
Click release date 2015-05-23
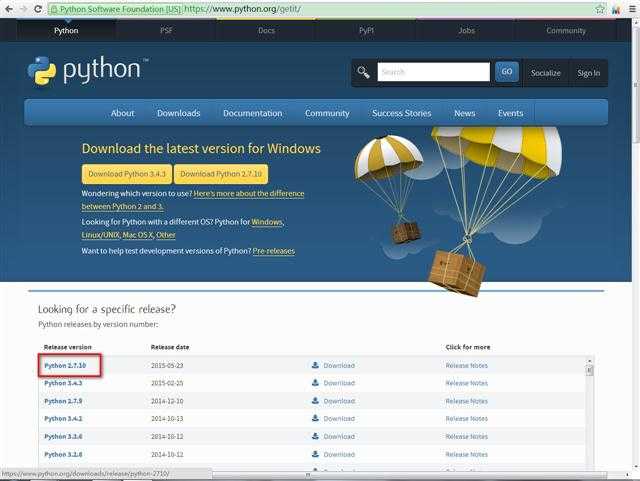click(x=167, y=365)
